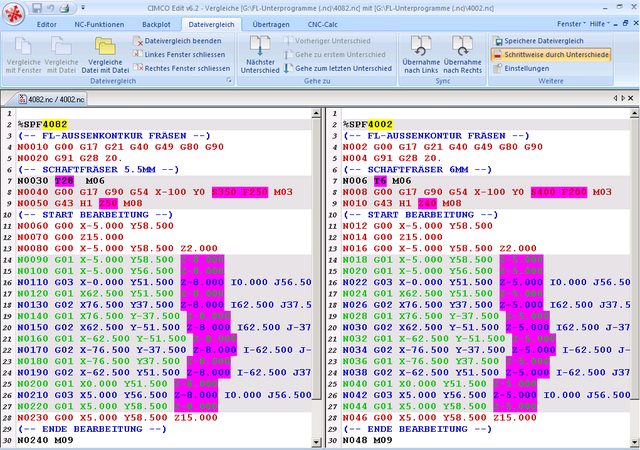Close the 4082.nc / 4002.nc document tab
This screenshot has height=450, width=640.
631,98
